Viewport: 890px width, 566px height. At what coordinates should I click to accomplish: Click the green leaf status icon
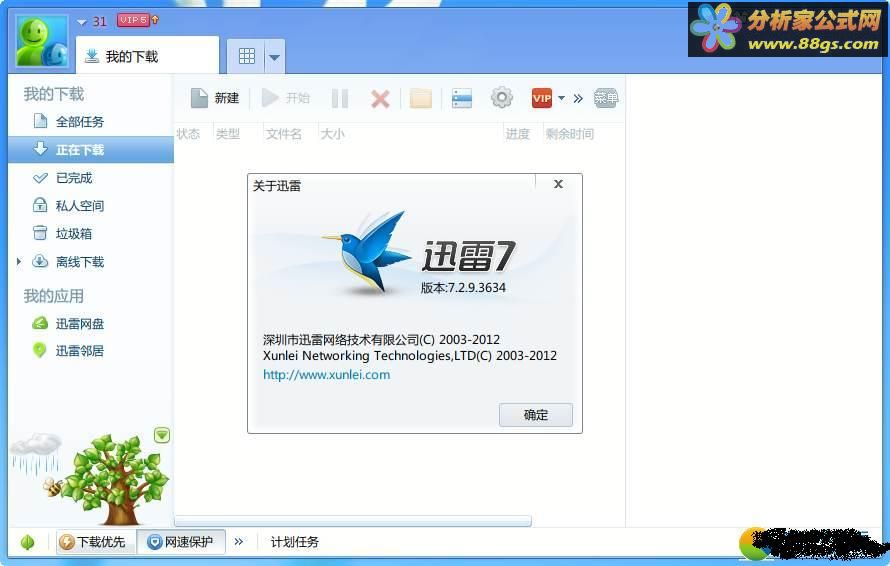point(27,542)
